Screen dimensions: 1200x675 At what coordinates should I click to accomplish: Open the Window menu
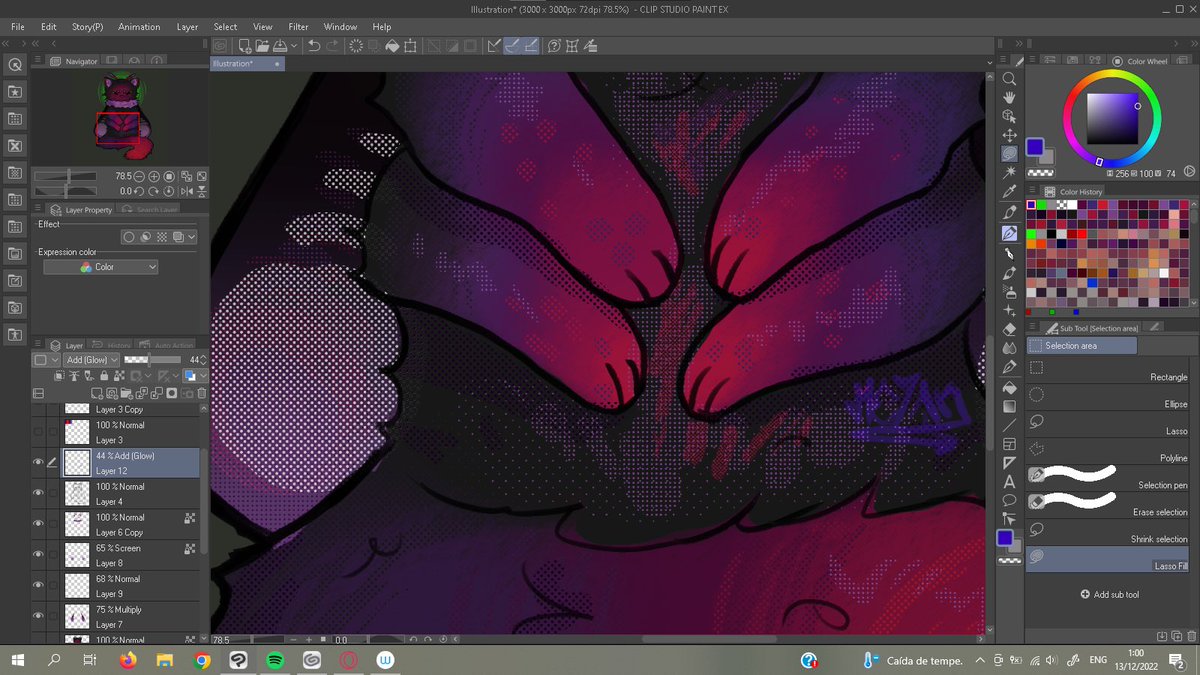341,27
